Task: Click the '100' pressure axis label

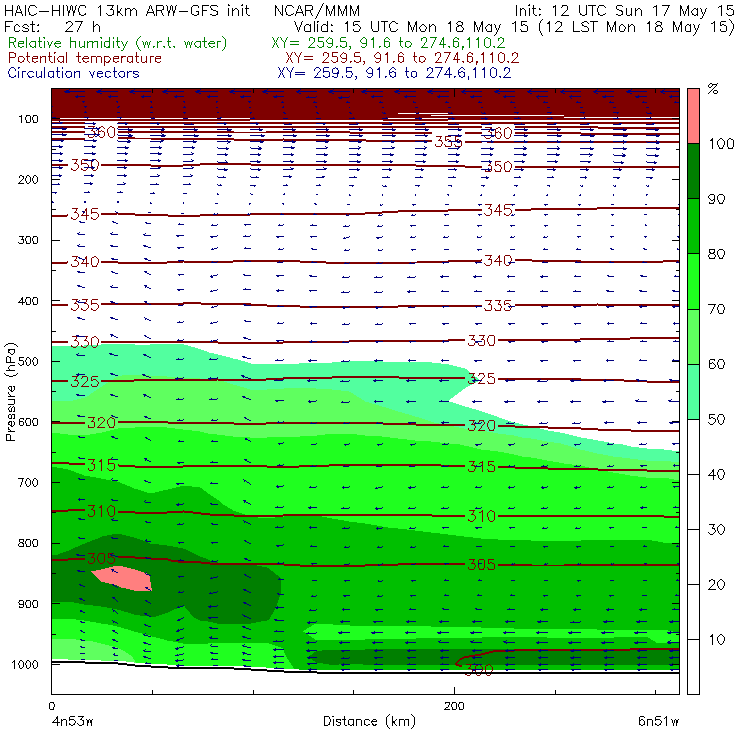Action: tap(28, 119)
